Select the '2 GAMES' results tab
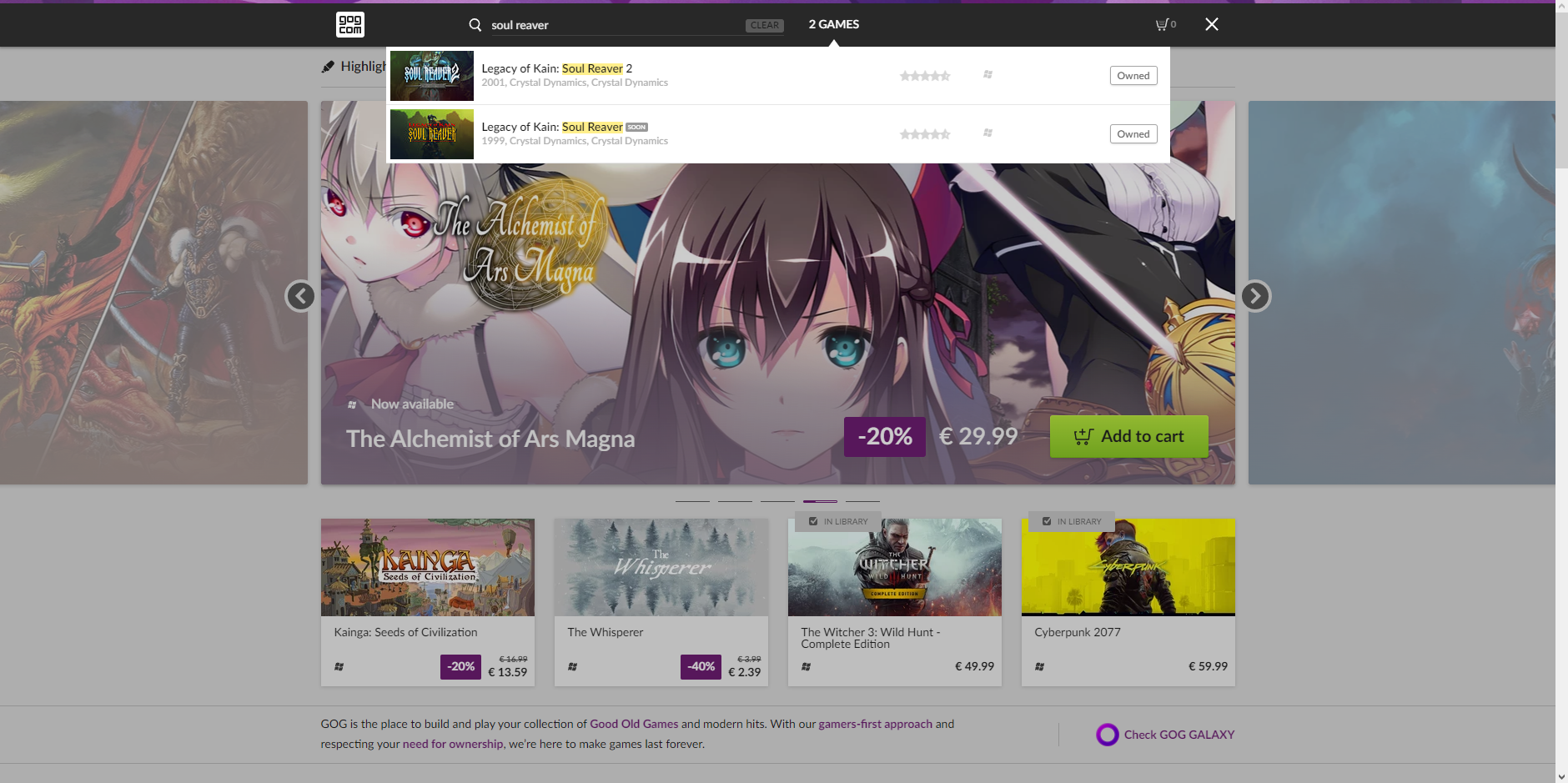This screenshot has height=783, width=1568. tap(834, 24)
